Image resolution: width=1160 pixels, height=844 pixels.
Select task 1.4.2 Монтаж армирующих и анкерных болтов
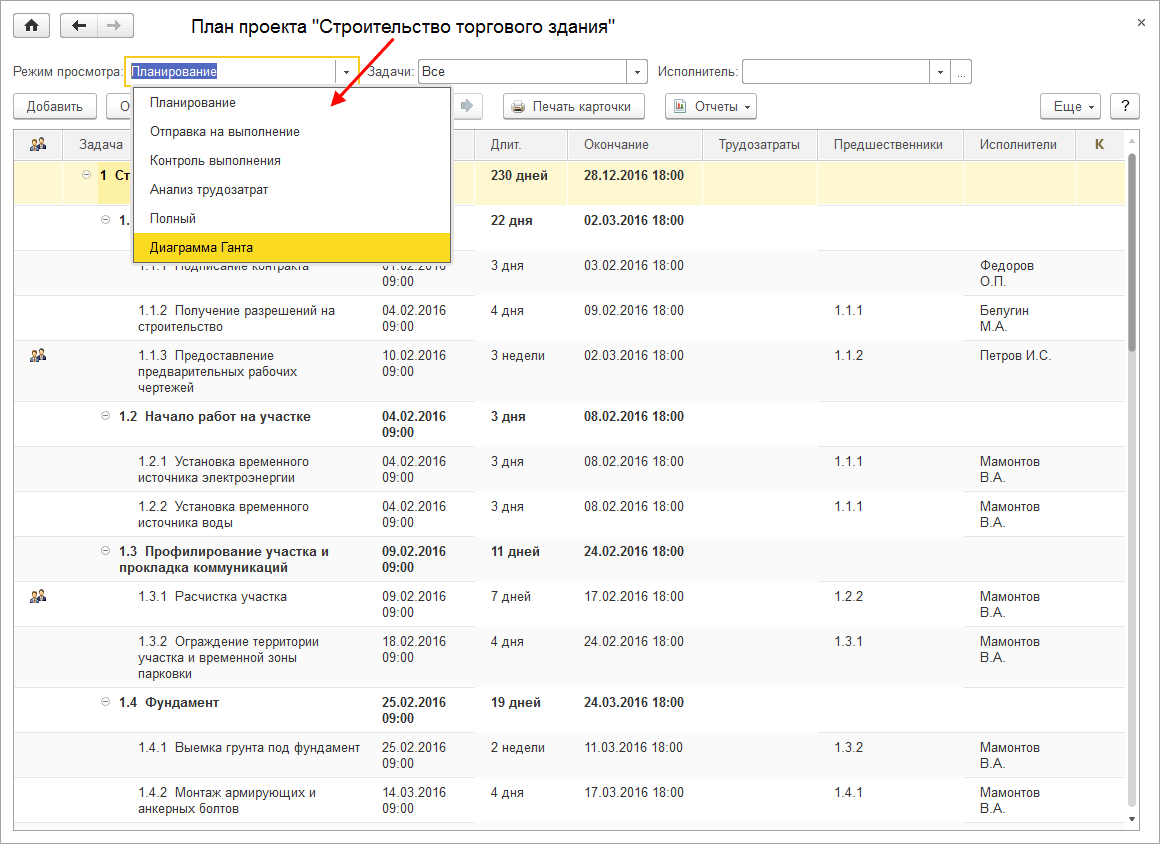(227, 800)
